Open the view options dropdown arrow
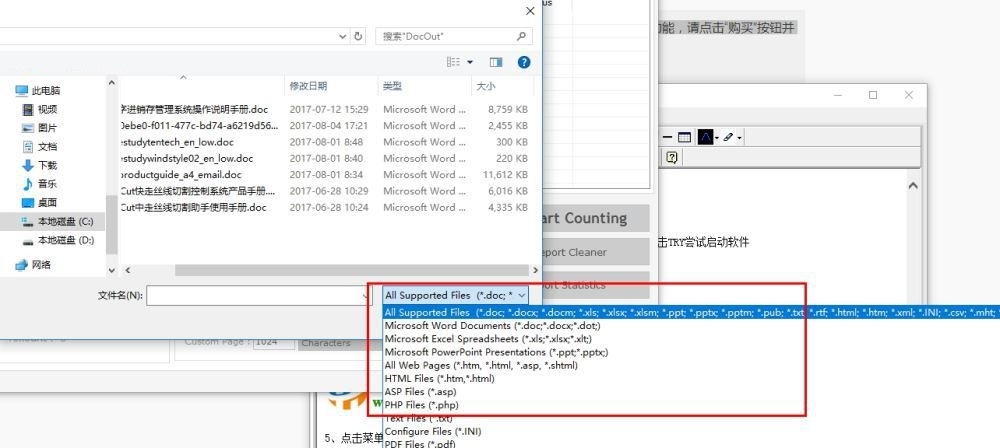 (x=471, y=62)
